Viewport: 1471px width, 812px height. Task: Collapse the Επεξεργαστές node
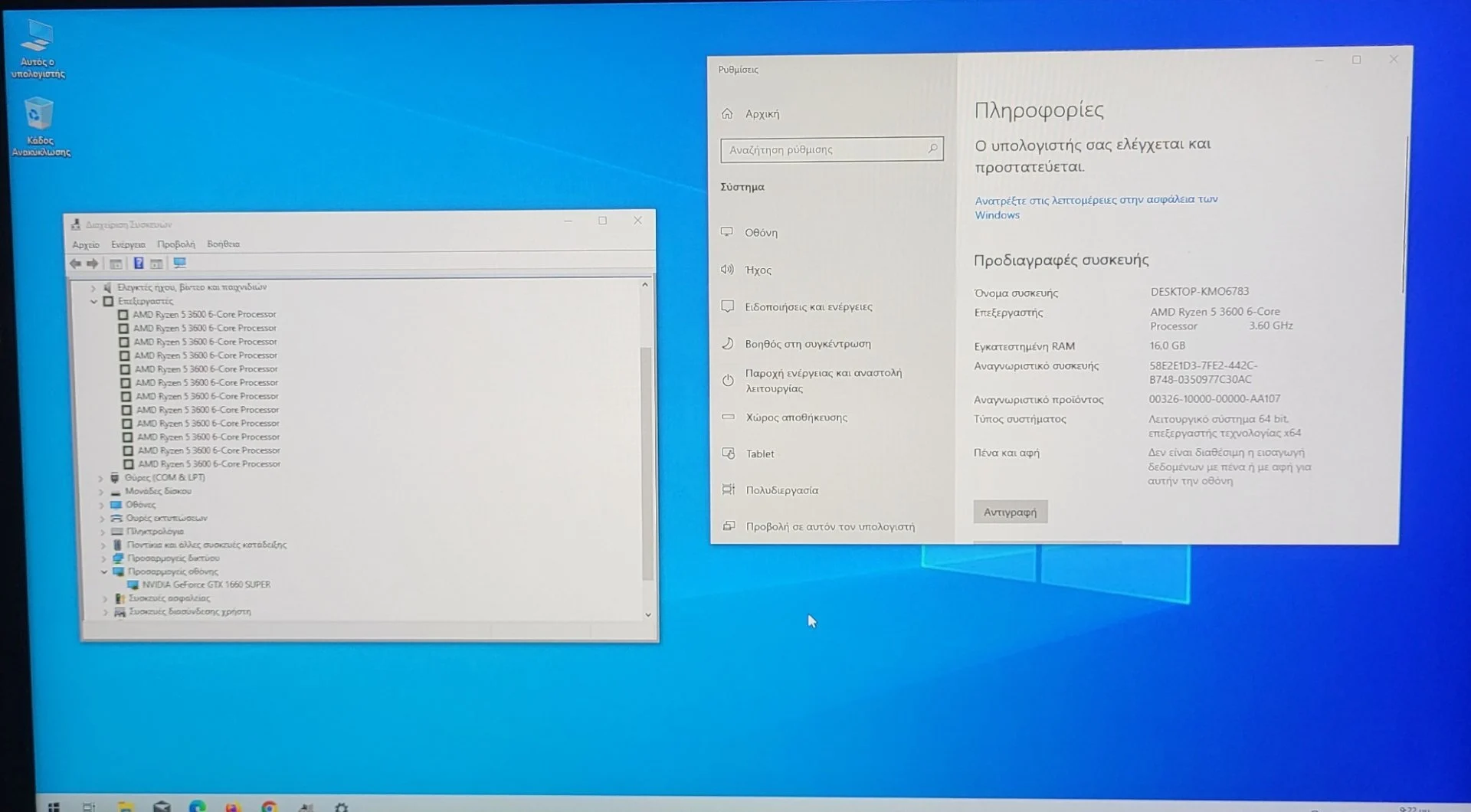(x=93, y=302)
